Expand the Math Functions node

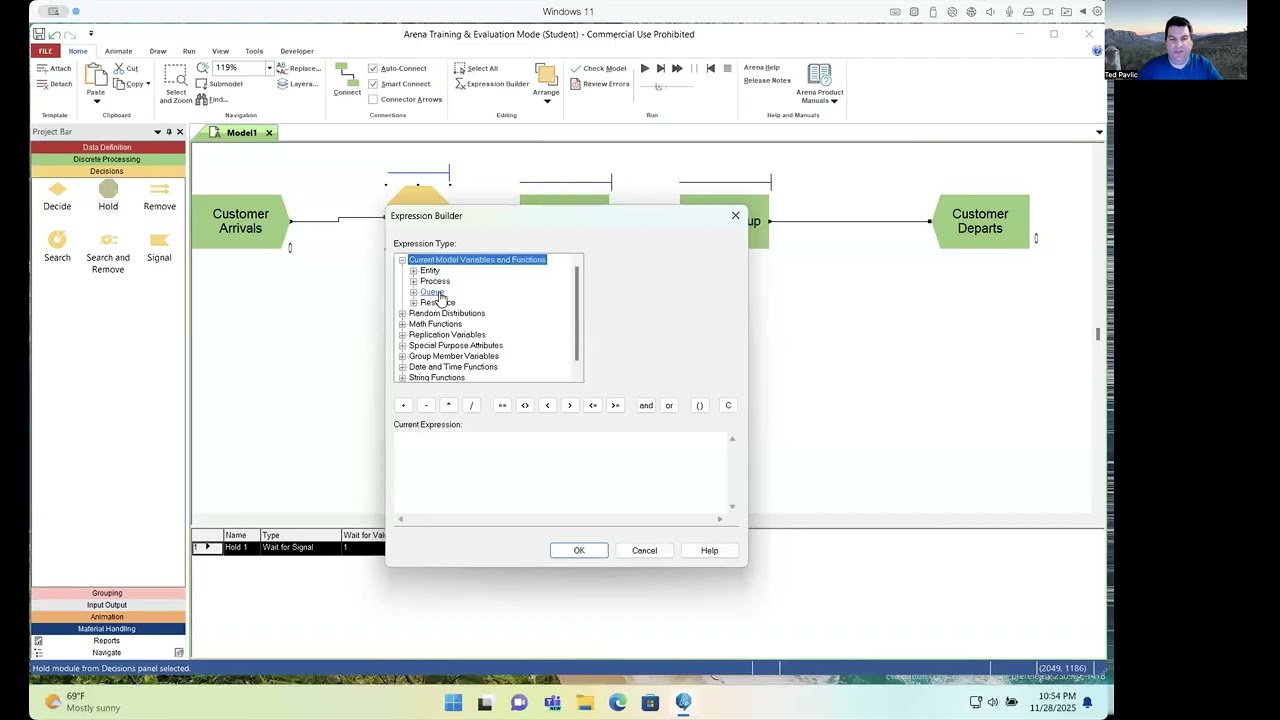[402, 324]
